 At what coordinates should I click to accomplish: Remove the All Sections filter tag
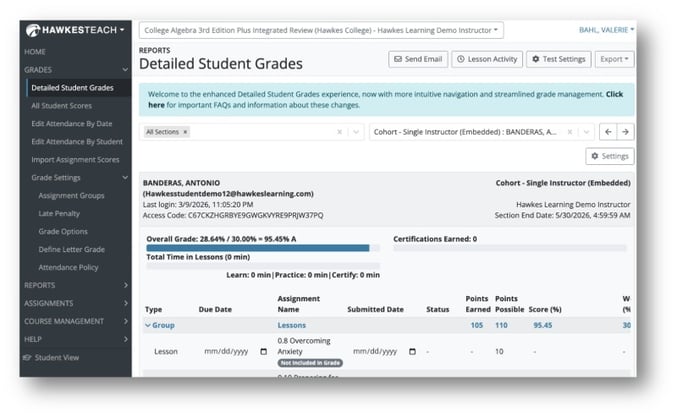point(185,132)
